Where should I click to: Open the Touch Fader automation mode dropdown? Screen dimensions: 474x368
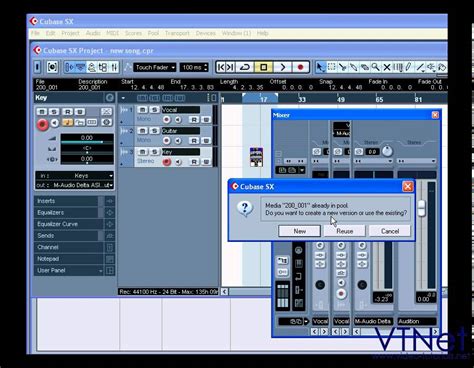[x=155, y=67]
